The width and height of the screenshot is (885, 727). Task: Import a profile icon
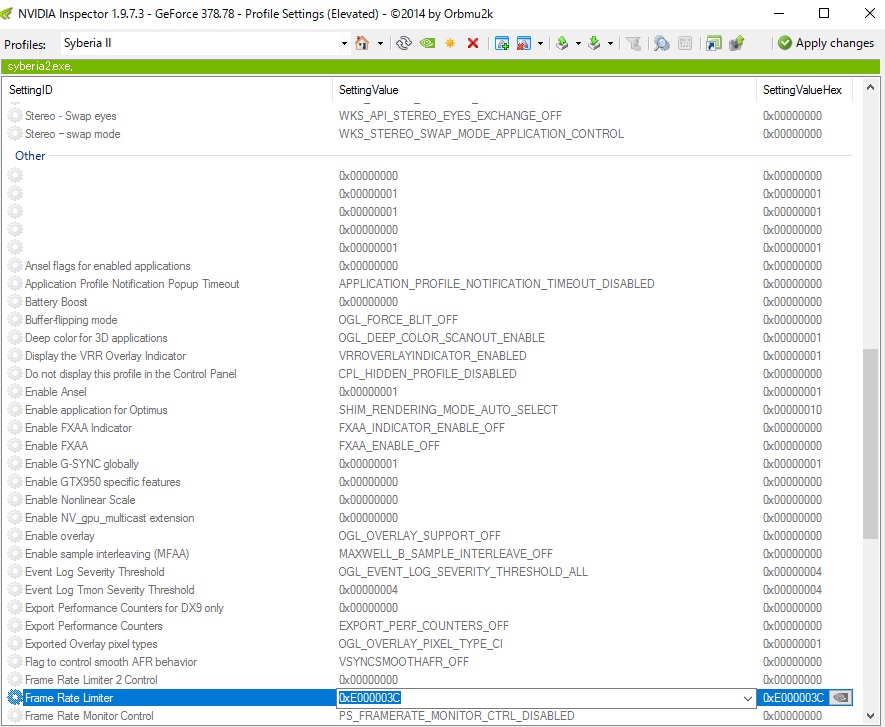tap(594, 43)
